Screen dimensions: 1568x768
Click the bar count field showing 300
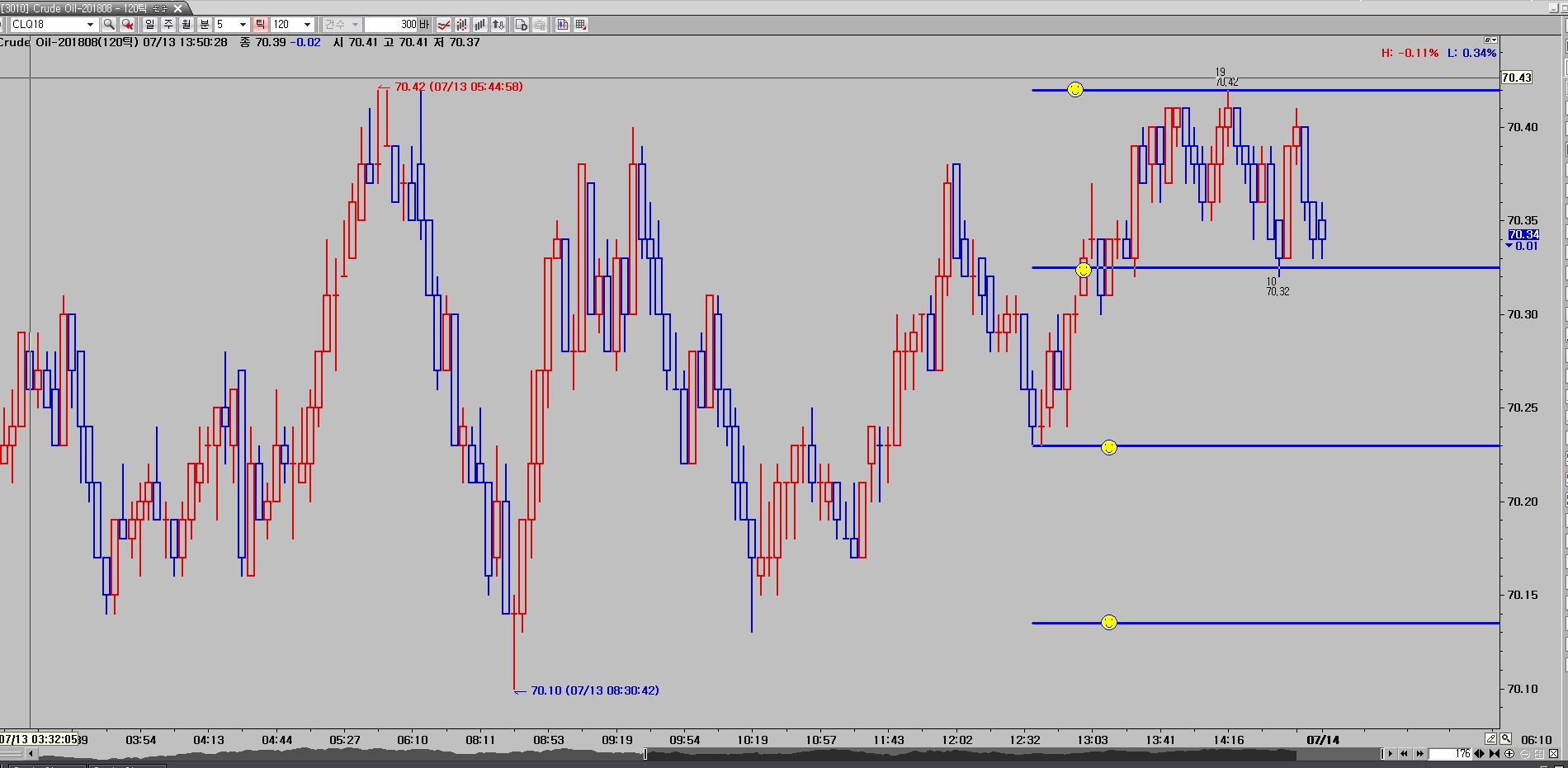coord(392,25)
